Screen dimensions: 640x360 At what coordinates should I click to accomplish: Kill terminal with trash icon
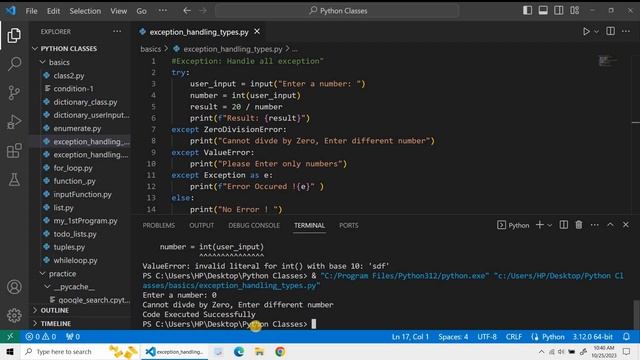coord(579,225)
